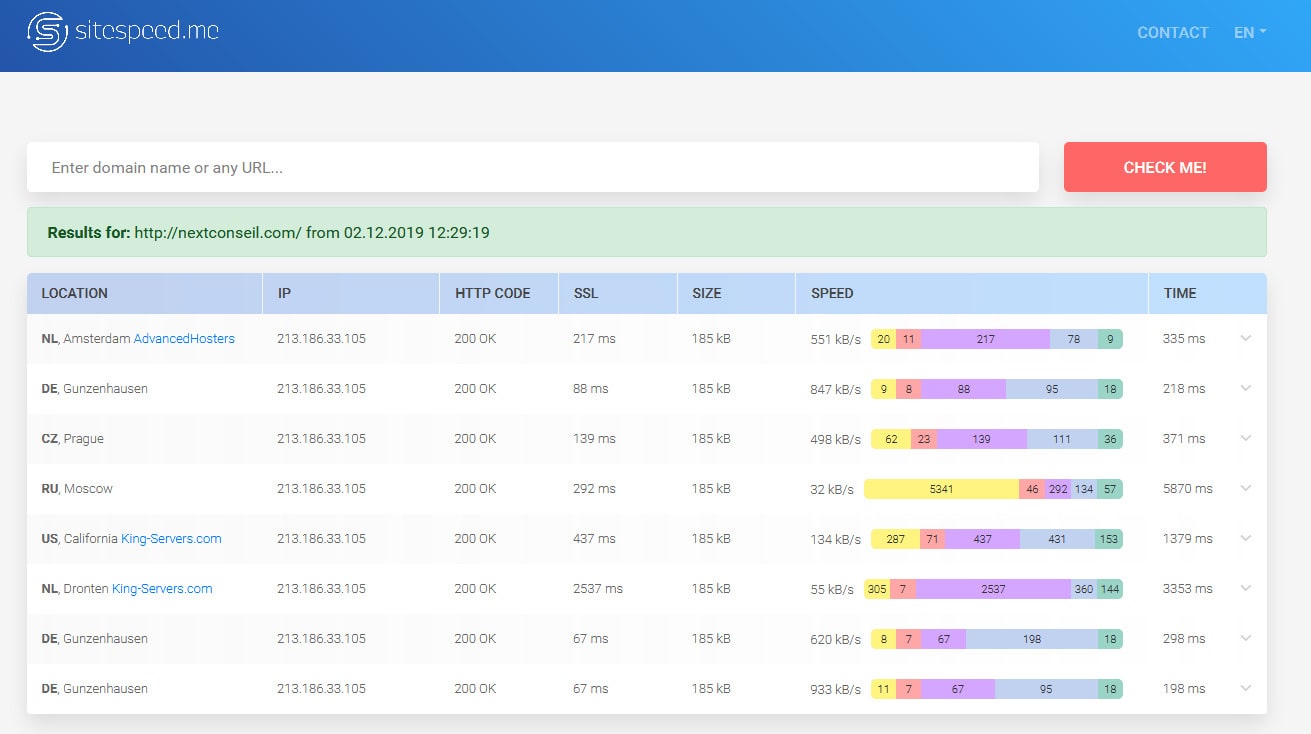Click the TIME column header
Image resolution: width=1311 pixels, height=734 pixels.
tap(1208, 293)
